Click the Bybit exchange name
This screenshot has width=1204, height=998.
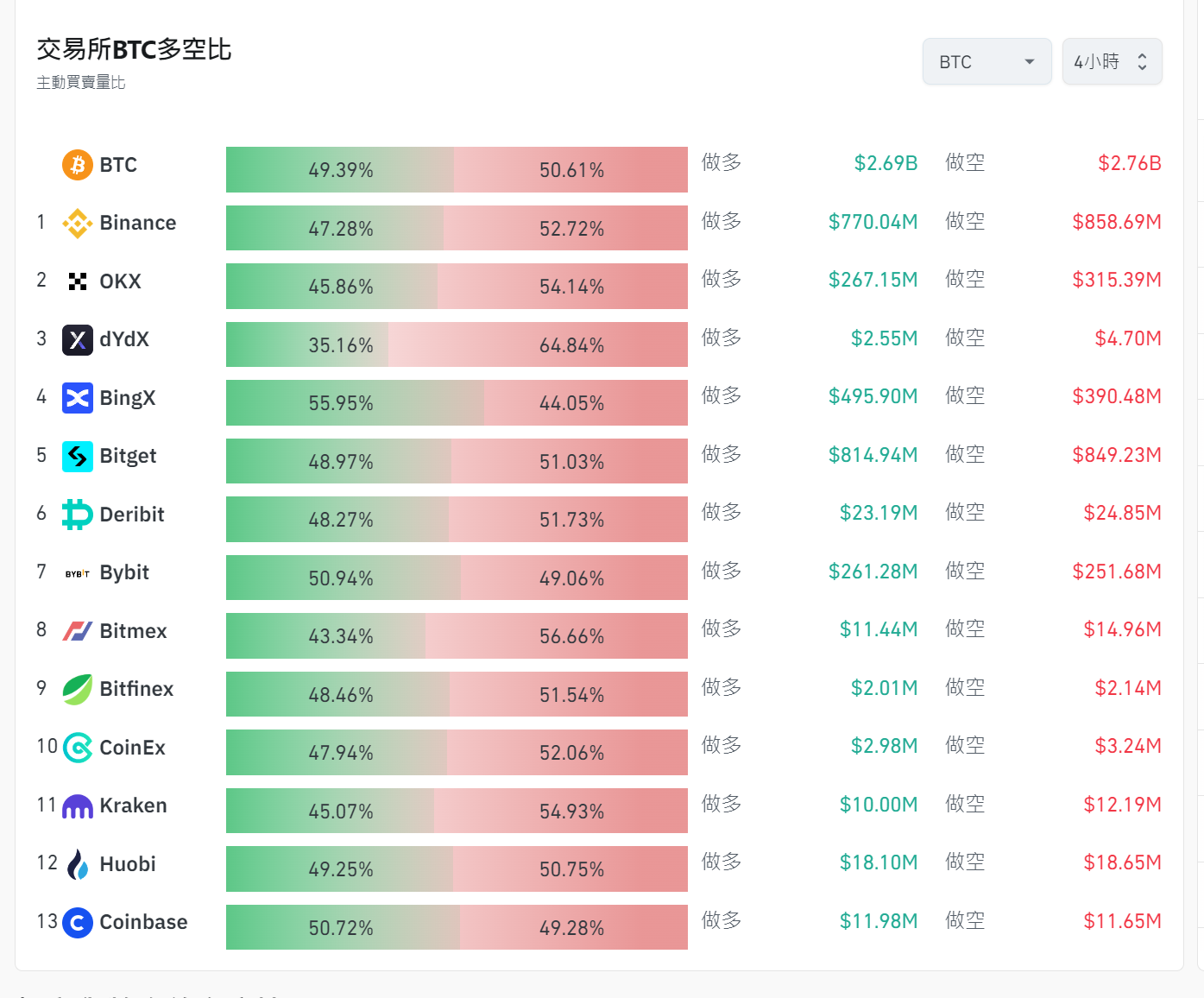124,572
